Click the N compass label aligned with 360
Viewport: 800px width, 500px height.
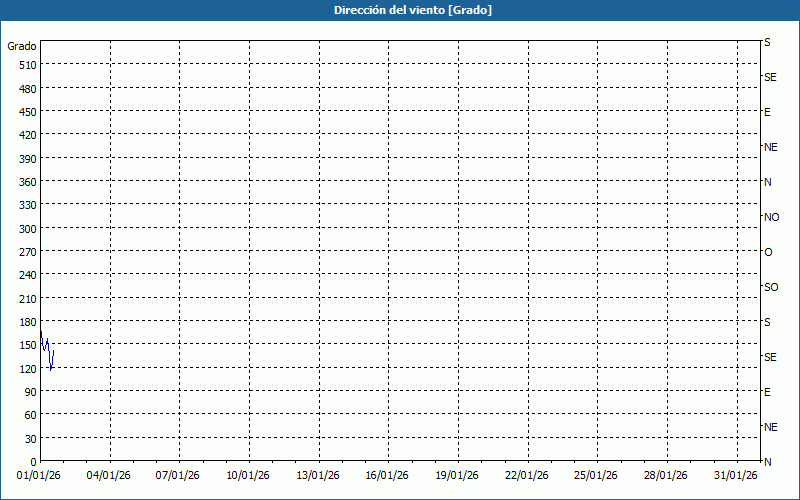pyautogui.click(x=768, y=182)
